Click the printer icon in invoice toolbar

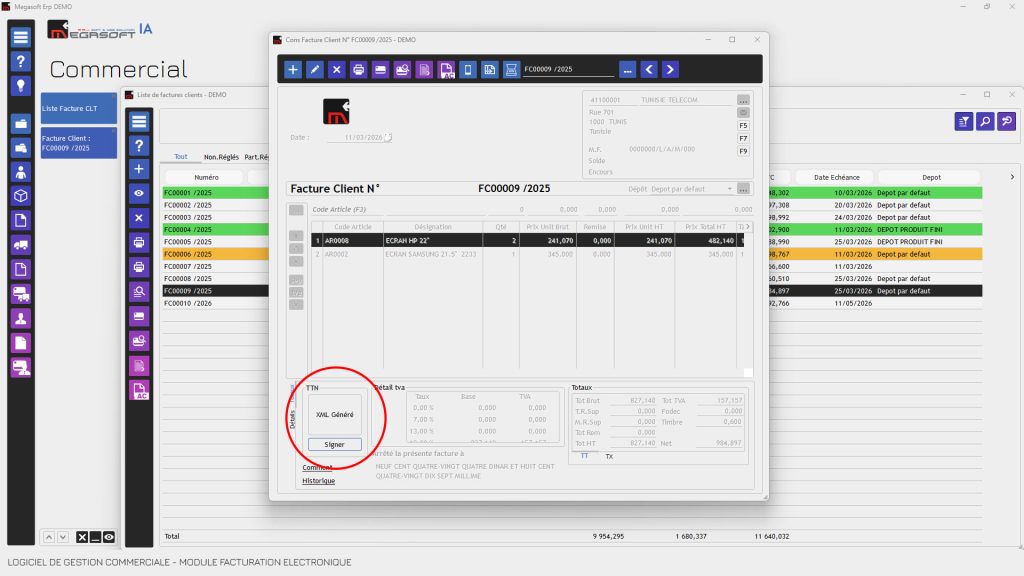coord(359,69)
